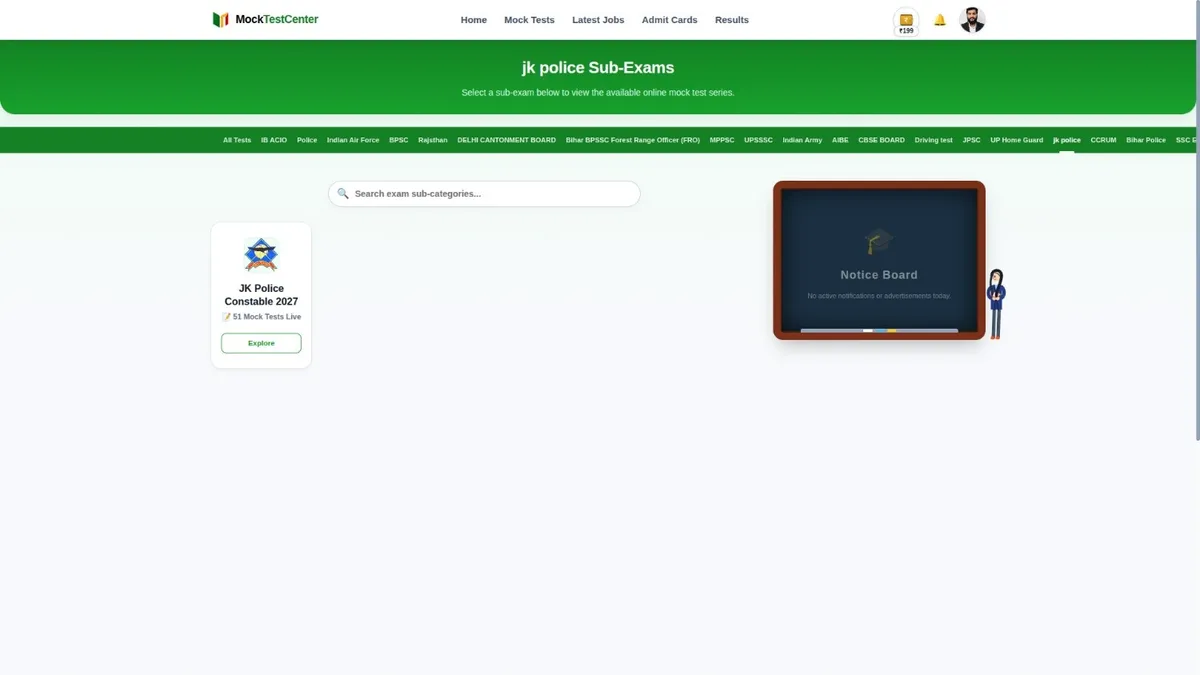Select the MPPSC category tab
Viewport: 1200px width, 675px height.
pyautogui.click(x=722, y=140)
